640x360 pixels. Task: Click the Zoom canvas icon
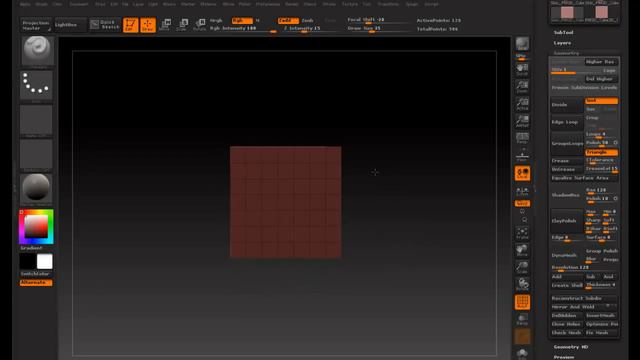pos(522,87)
